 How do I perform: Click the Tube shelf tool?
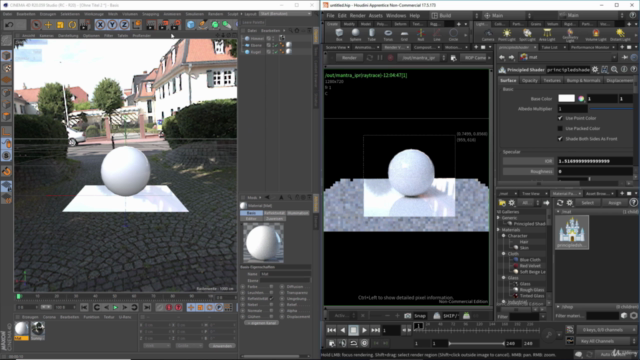coord(371,35)
